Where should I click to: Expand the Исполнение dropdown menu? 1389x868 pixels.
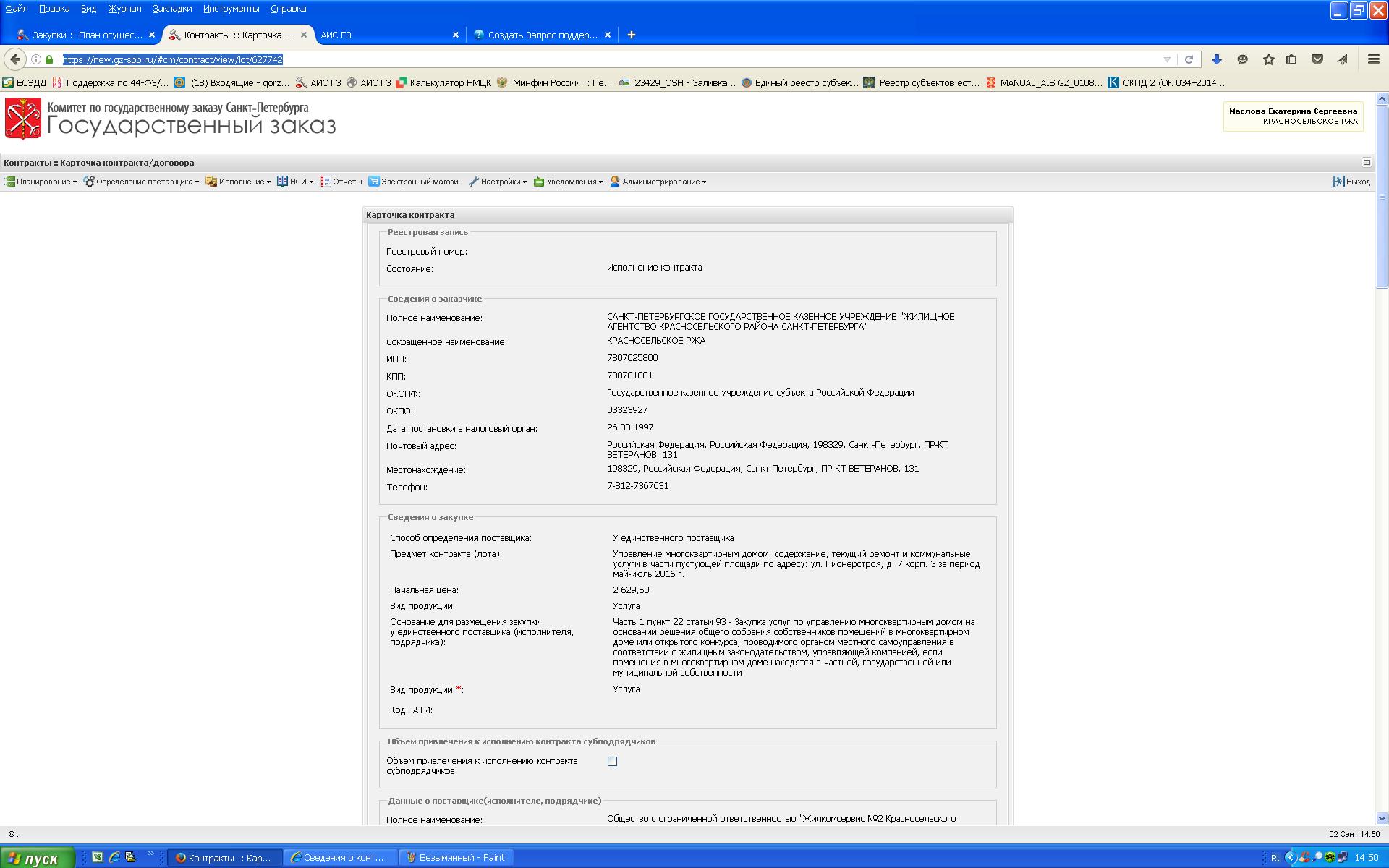coord(239,182)
